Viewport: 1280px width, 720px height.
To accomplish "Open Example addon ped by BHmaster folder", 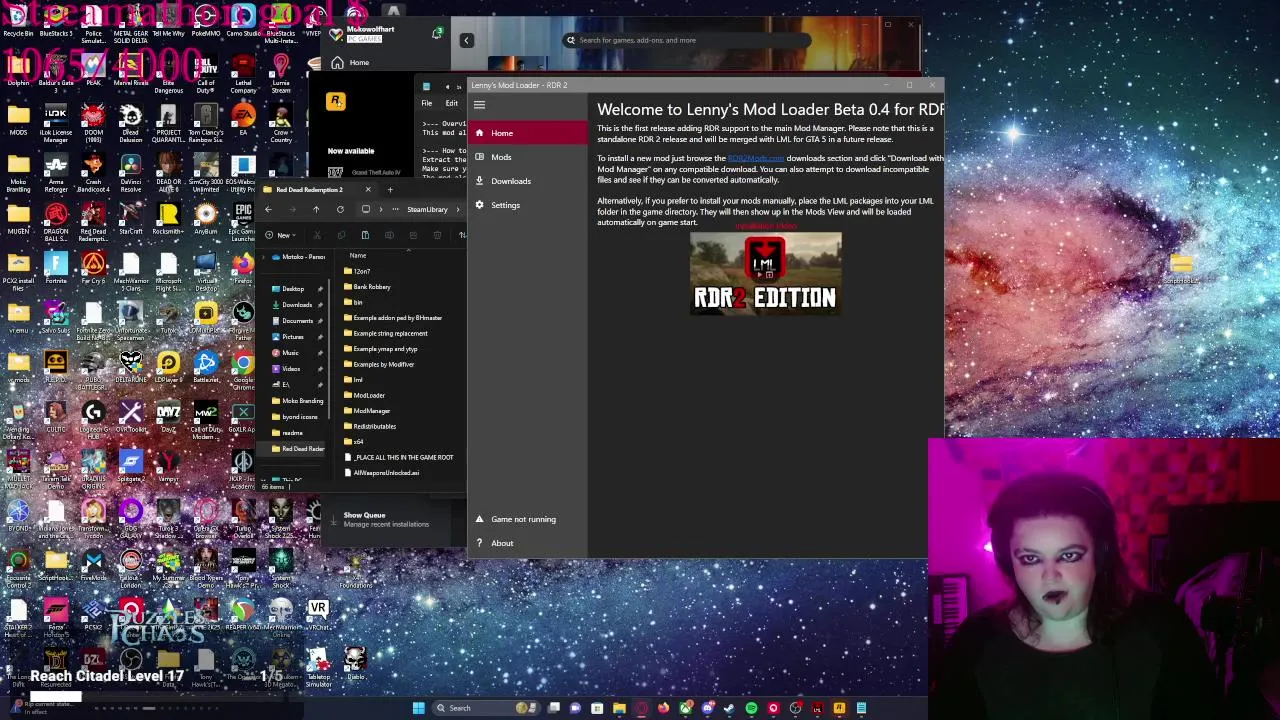I will click(x=393, y=318).
